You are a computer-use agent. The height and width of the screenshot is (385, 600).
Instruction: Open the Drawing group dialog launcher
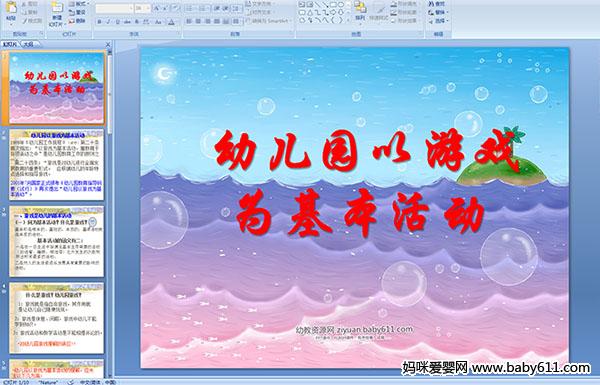[x=421, y=34]
